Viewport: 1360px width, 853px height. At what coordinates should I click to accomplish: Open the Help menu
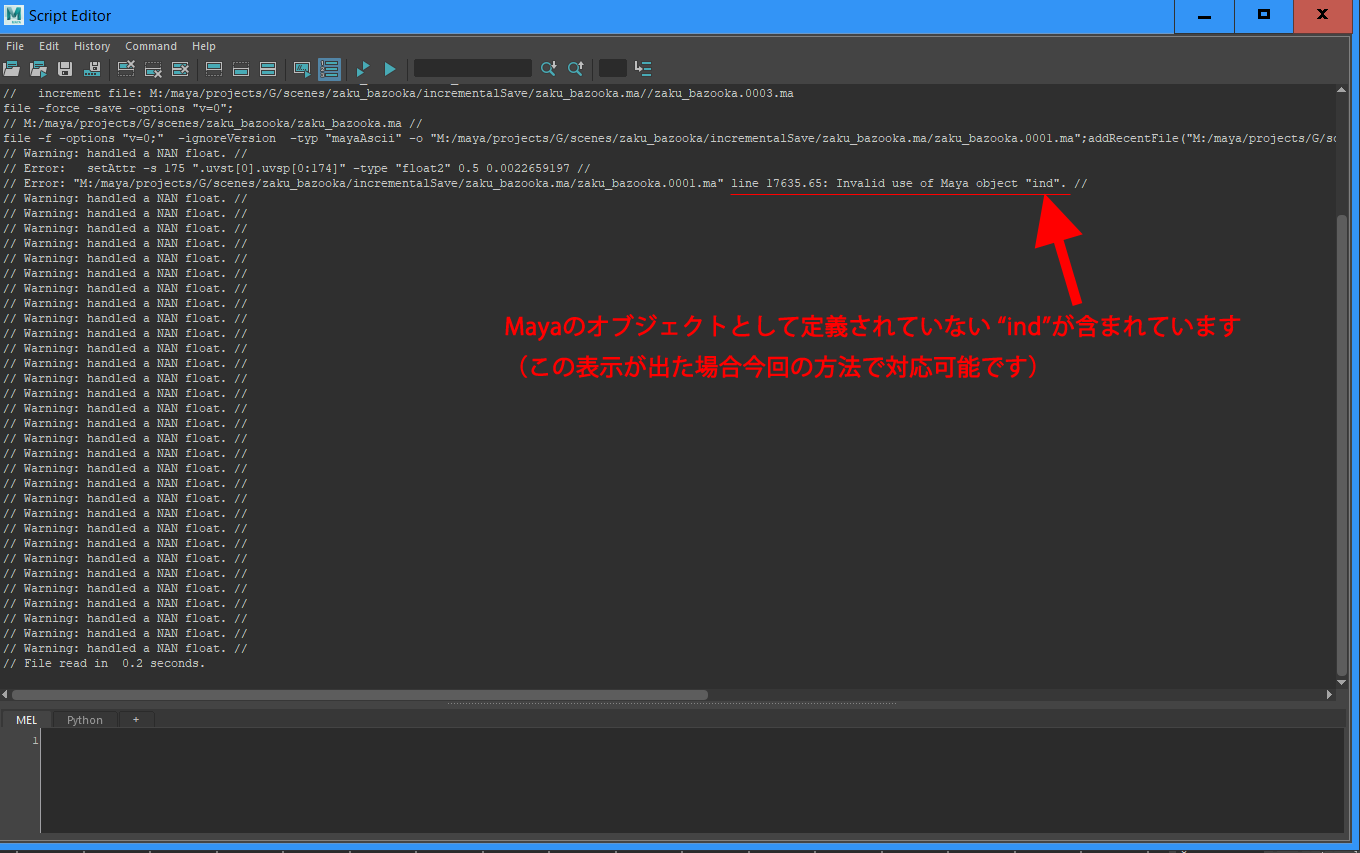coord(204,46)
